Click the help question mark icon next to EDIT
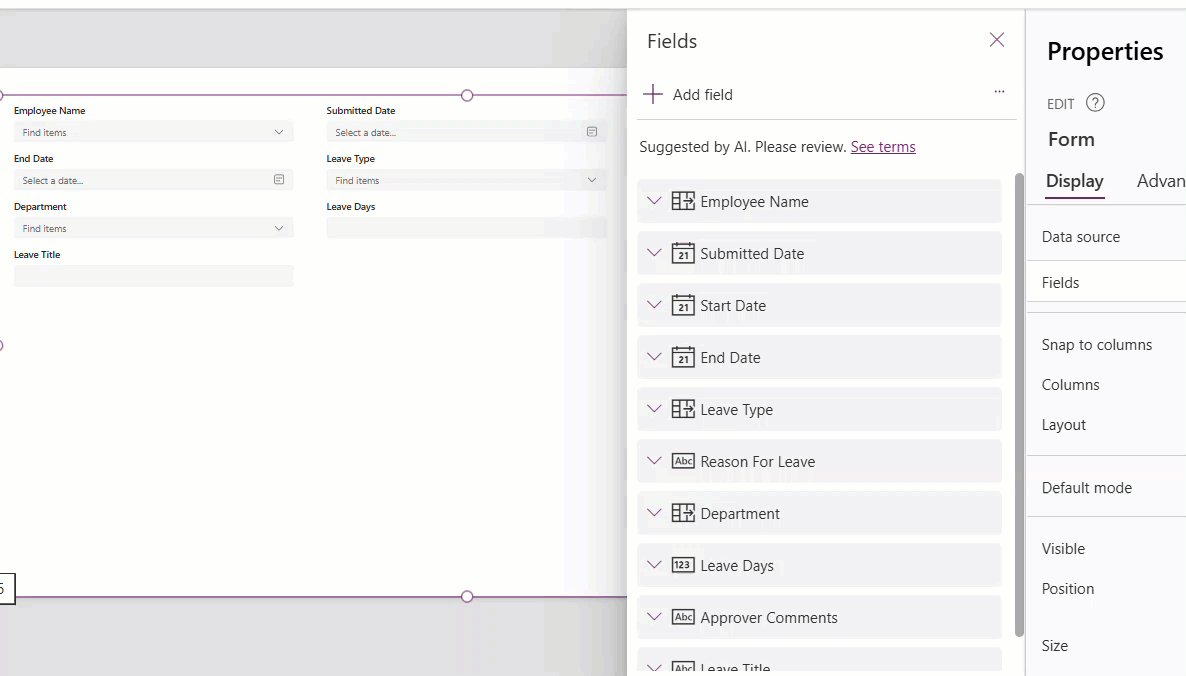The height and width of the screenshot is (676, 1186). point(1095,103)
